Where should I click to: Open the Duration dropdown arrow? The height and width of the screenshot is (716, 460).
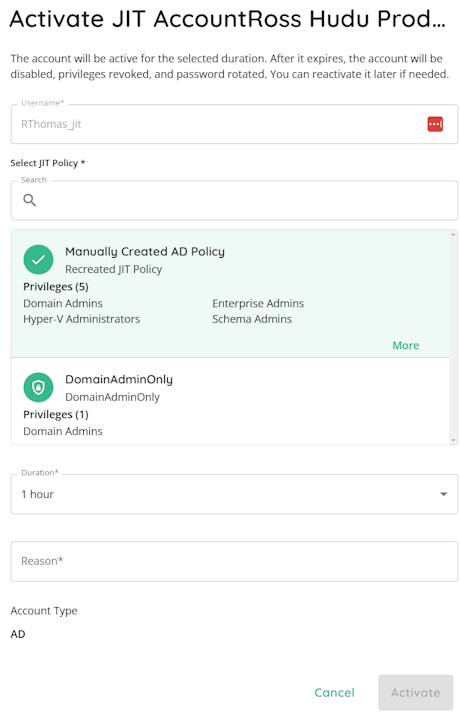[443, 494]
